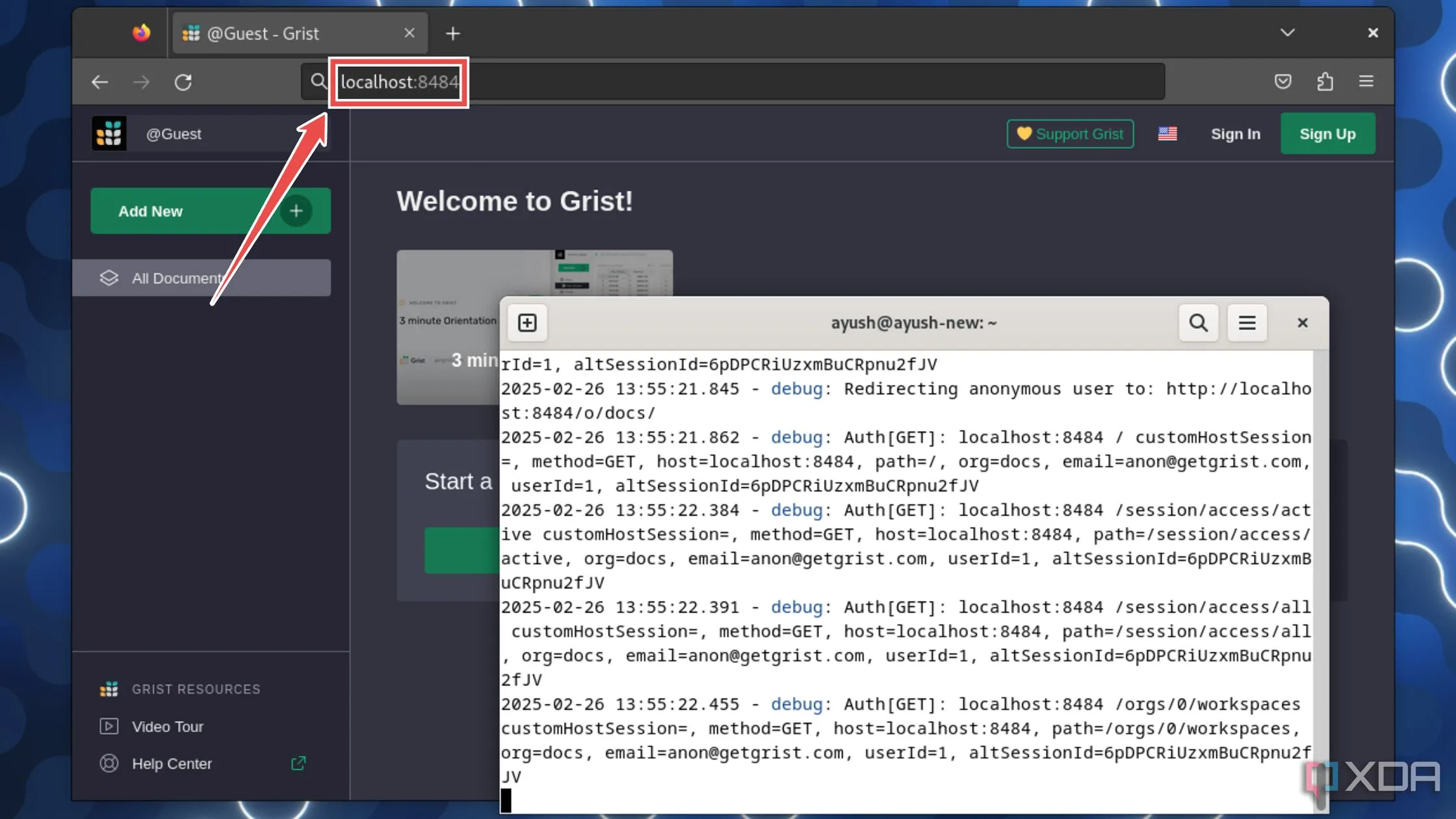Click the terminal cursor block at prompt
The image size is (1456, 819).
click(x=506, y=800)
